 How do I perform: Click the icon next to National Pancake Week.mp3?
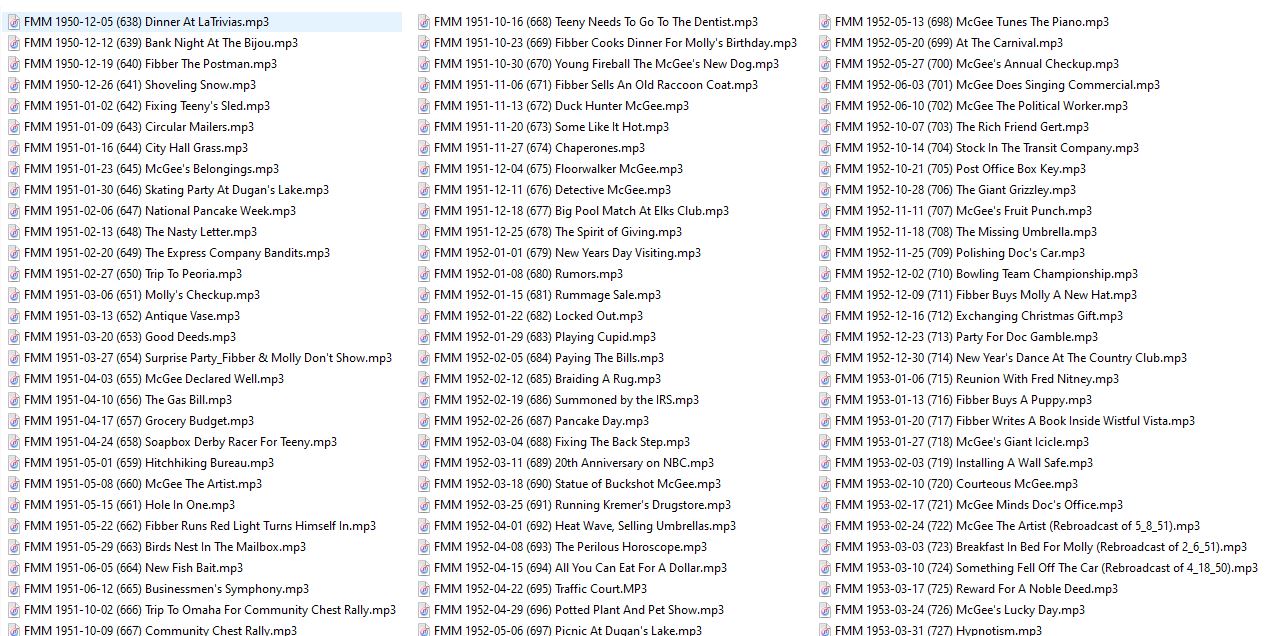(13, 211)
